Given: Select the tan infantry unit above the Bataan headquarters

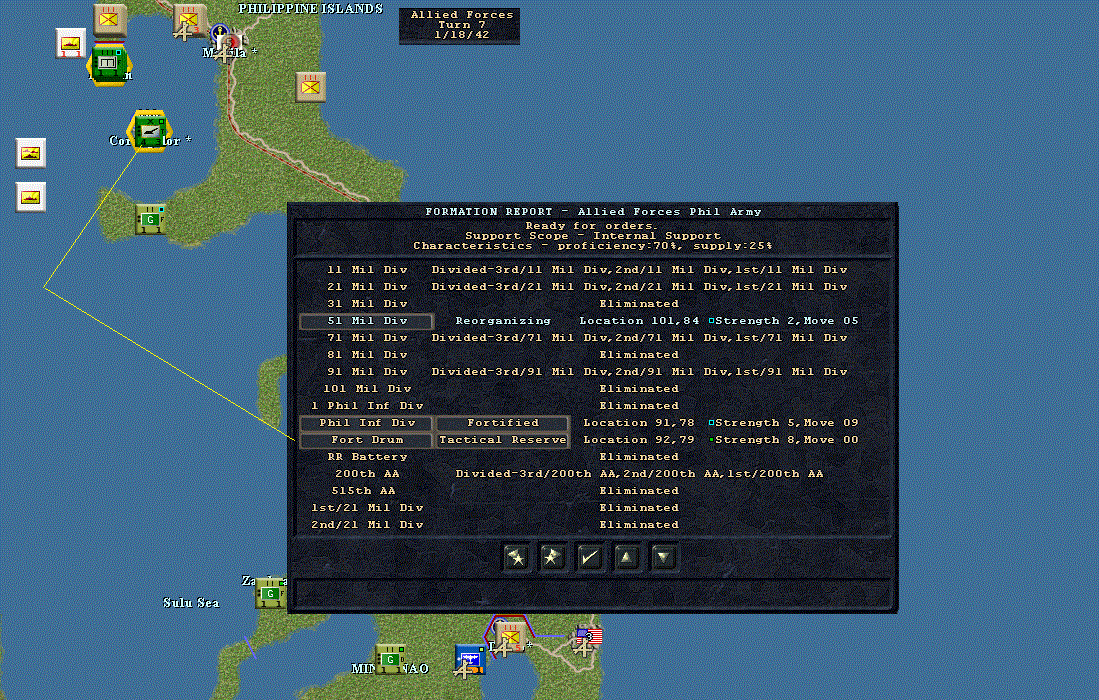Looking at the screenshot, I should point(110,20).
